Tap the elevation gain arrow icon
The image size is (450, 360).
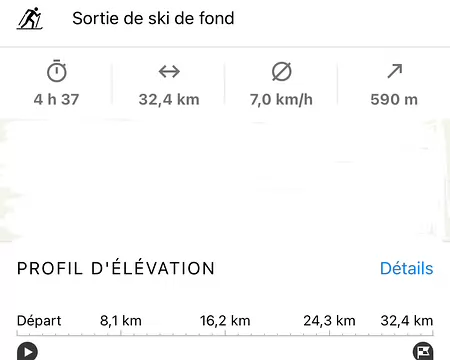pos(395,71)
